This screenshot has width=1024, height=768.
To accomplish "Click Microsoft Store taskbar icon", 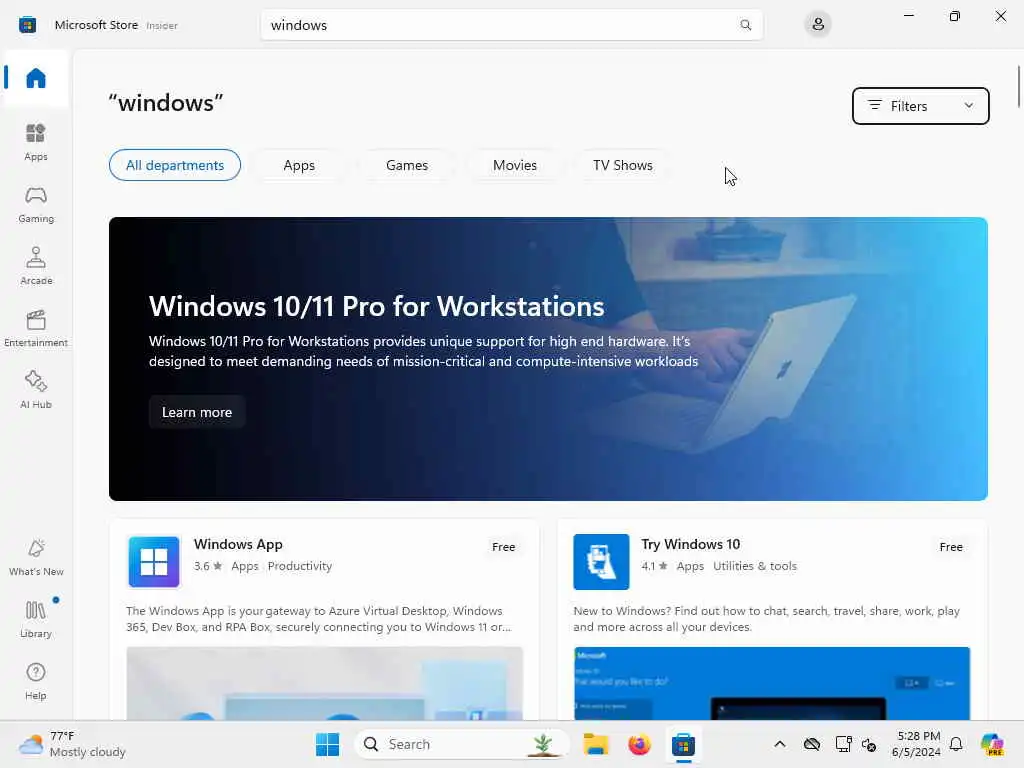I will pos(683,744).
